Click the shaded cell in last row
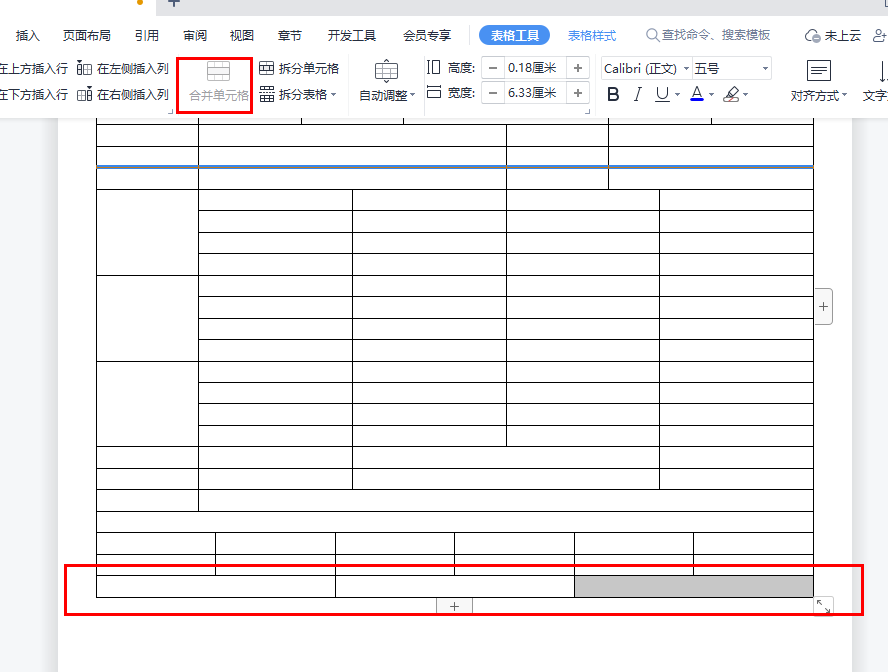This screenshot has width=888, height=672. (694, 587)
